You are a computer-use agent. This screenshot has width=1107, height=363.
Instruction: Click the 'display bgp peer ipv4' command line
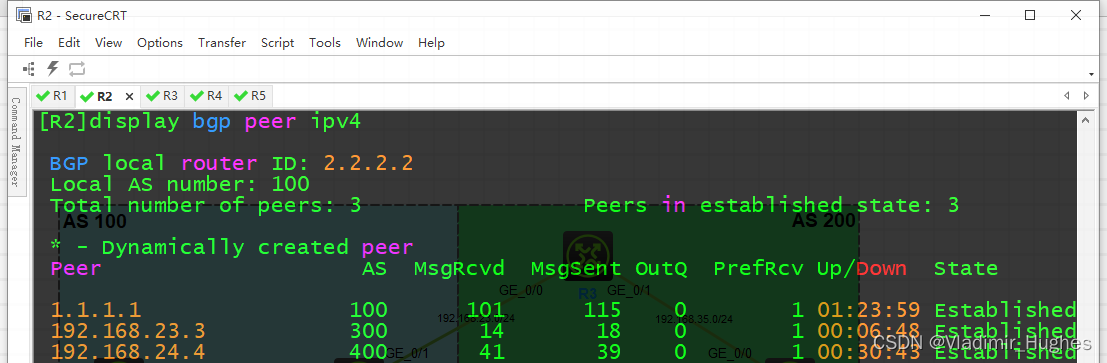point(200,121)
